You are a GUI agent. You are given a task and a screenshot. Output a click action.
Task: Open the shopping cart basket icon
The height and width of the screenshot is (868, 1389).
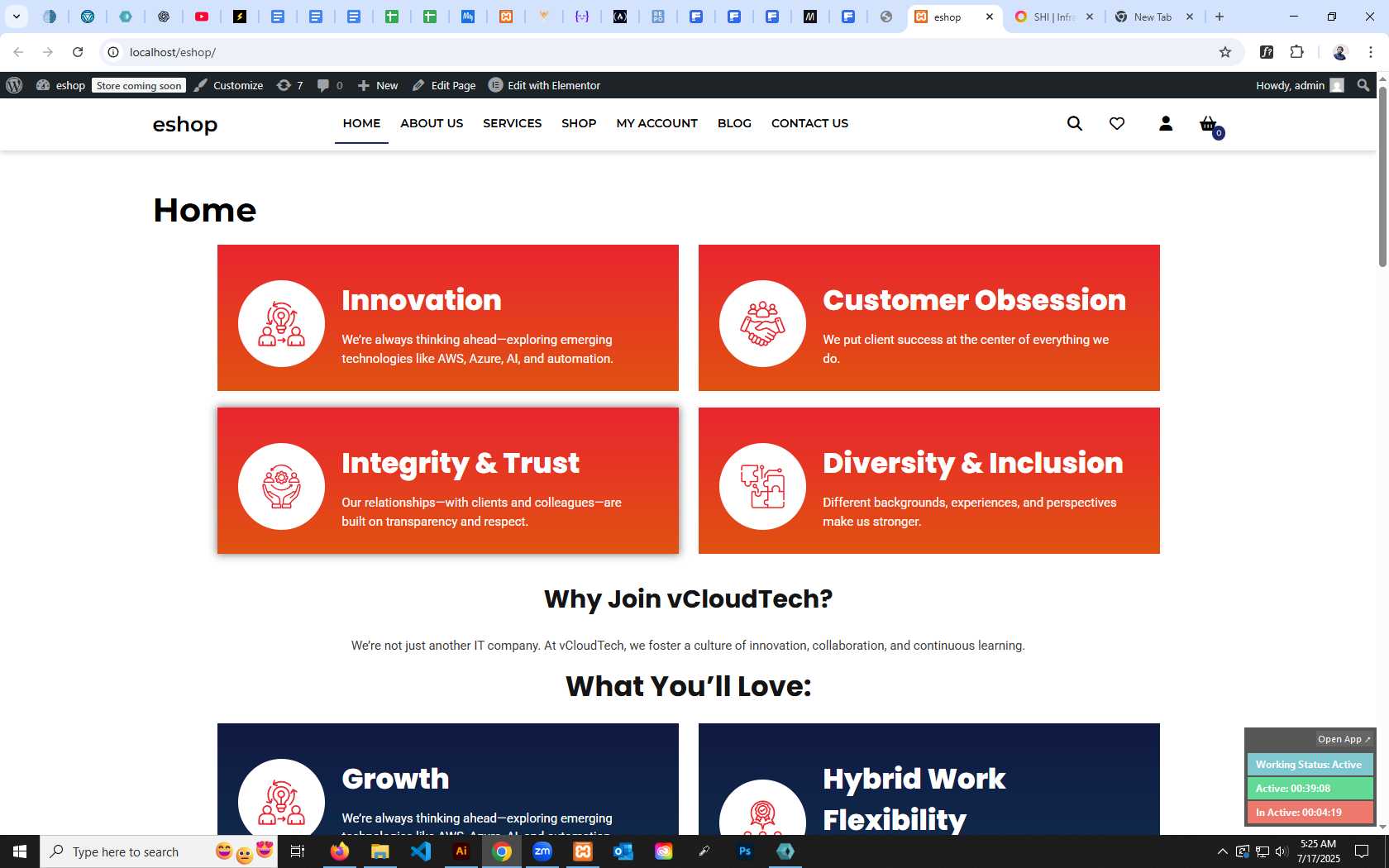click(x=1209, y=124)
